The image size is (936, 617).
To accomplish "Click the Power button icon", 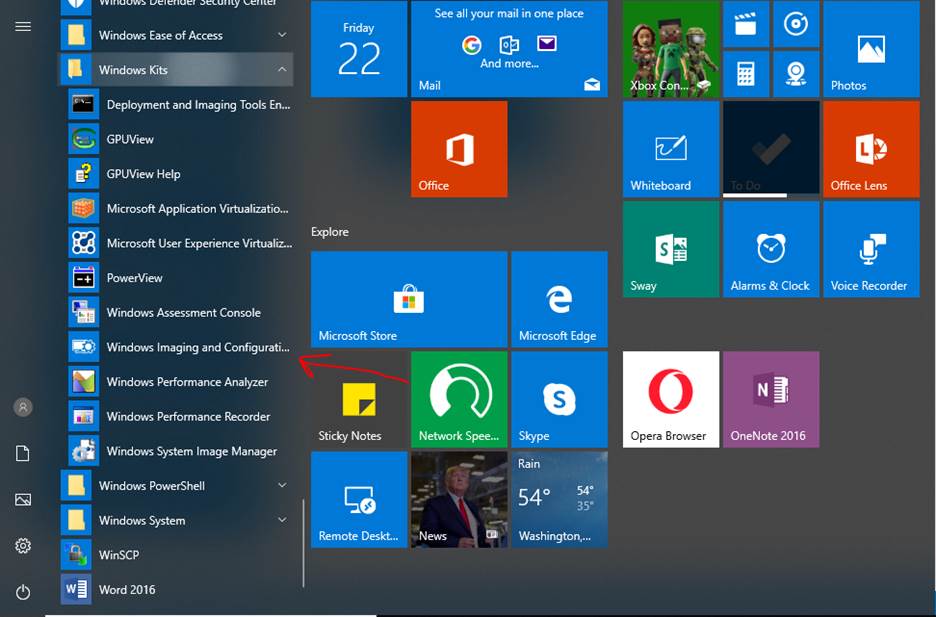I will 23,592.
